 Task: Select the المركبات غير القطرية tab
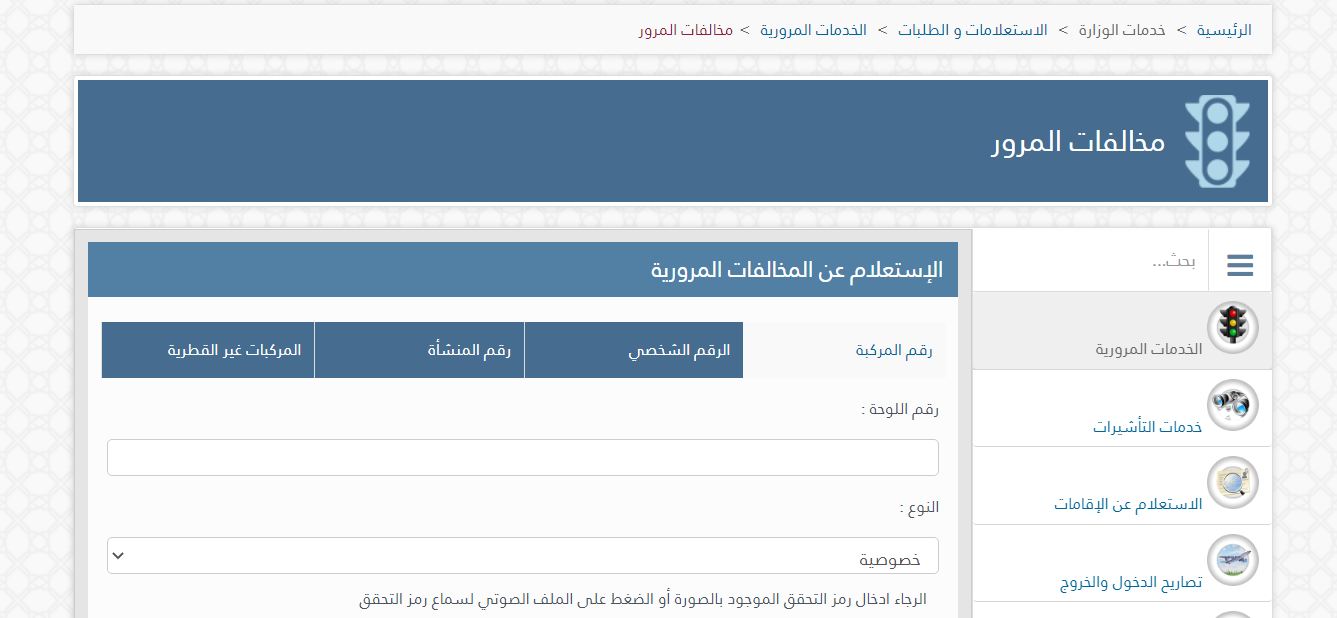click(207, 350)
